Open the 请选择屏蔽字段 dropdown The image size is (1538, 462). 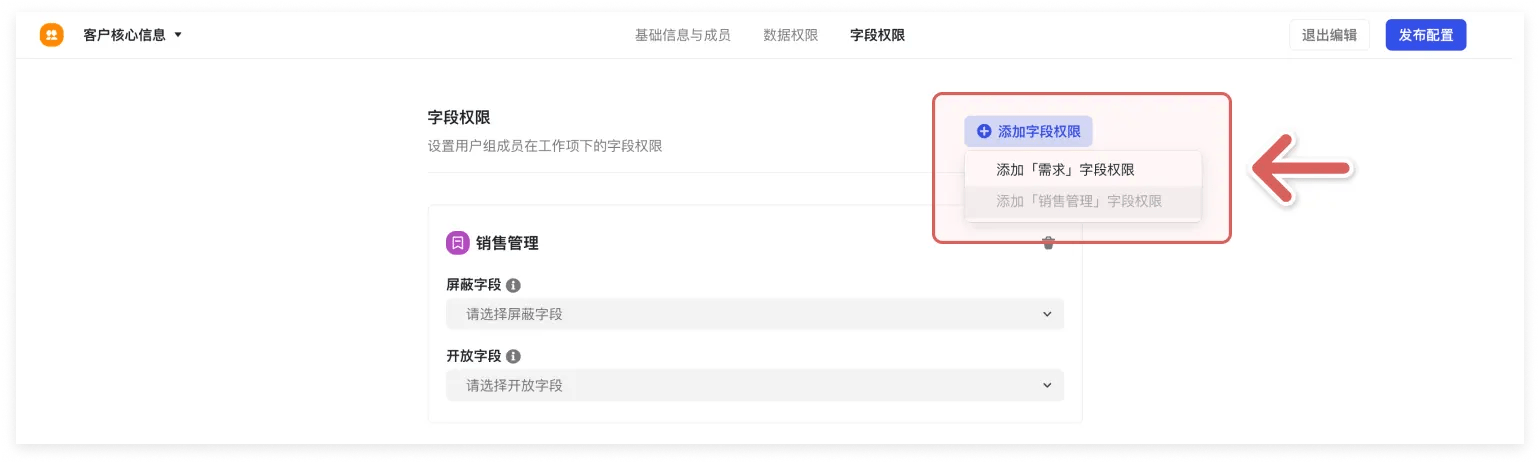pos(754,314)
